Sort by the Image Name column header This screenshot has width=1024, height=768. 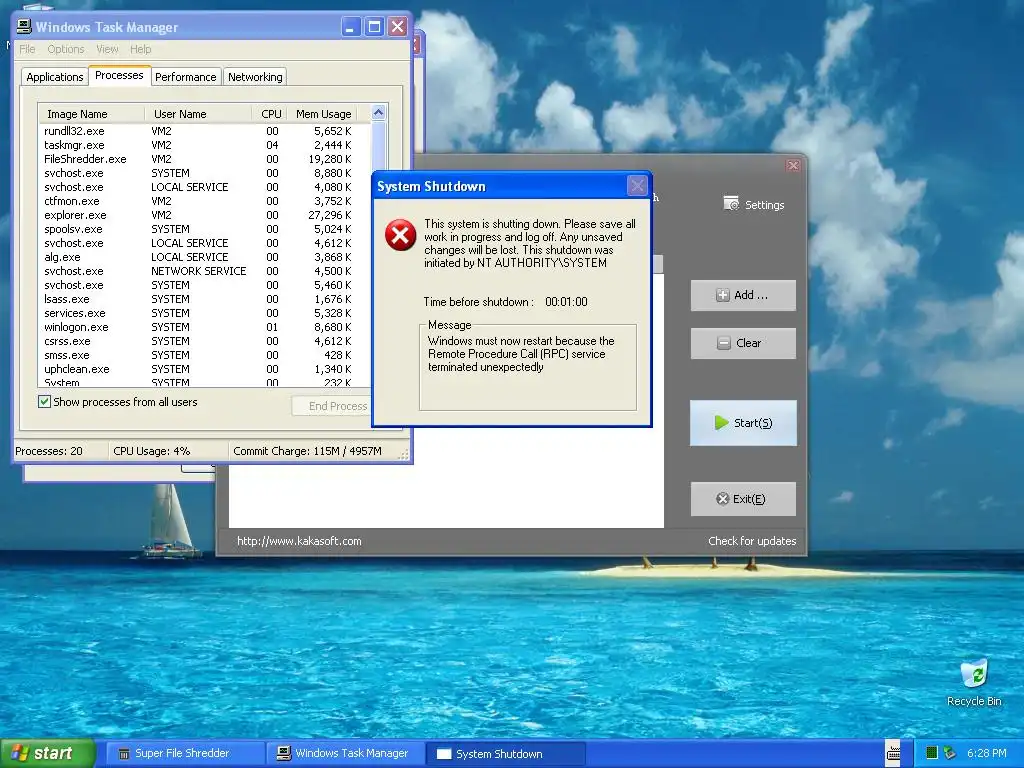(91, 114)
